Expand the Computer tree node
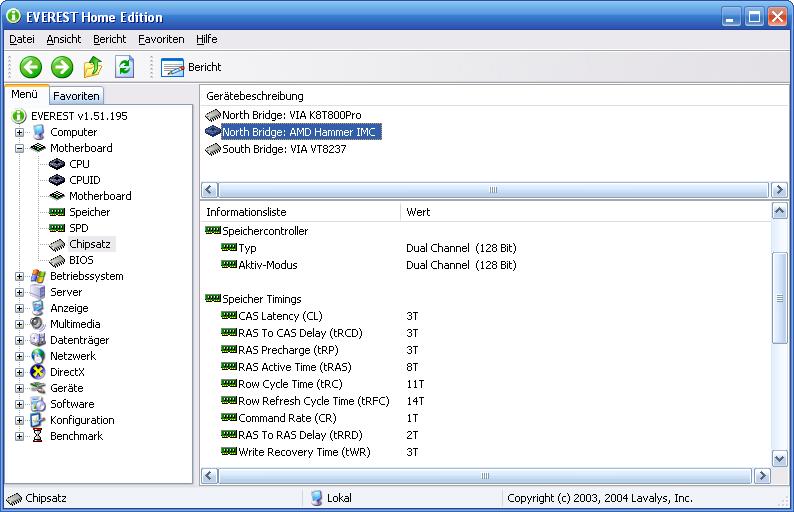Image resolution: width=794 pixels, height=512 pixels. [x=19, y=132]
